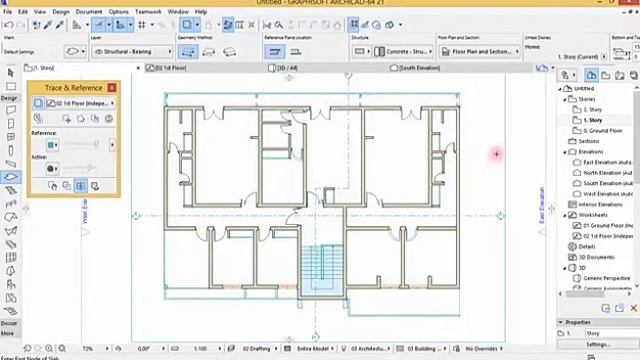Click the Settings... button in Properties

[598, 344]
